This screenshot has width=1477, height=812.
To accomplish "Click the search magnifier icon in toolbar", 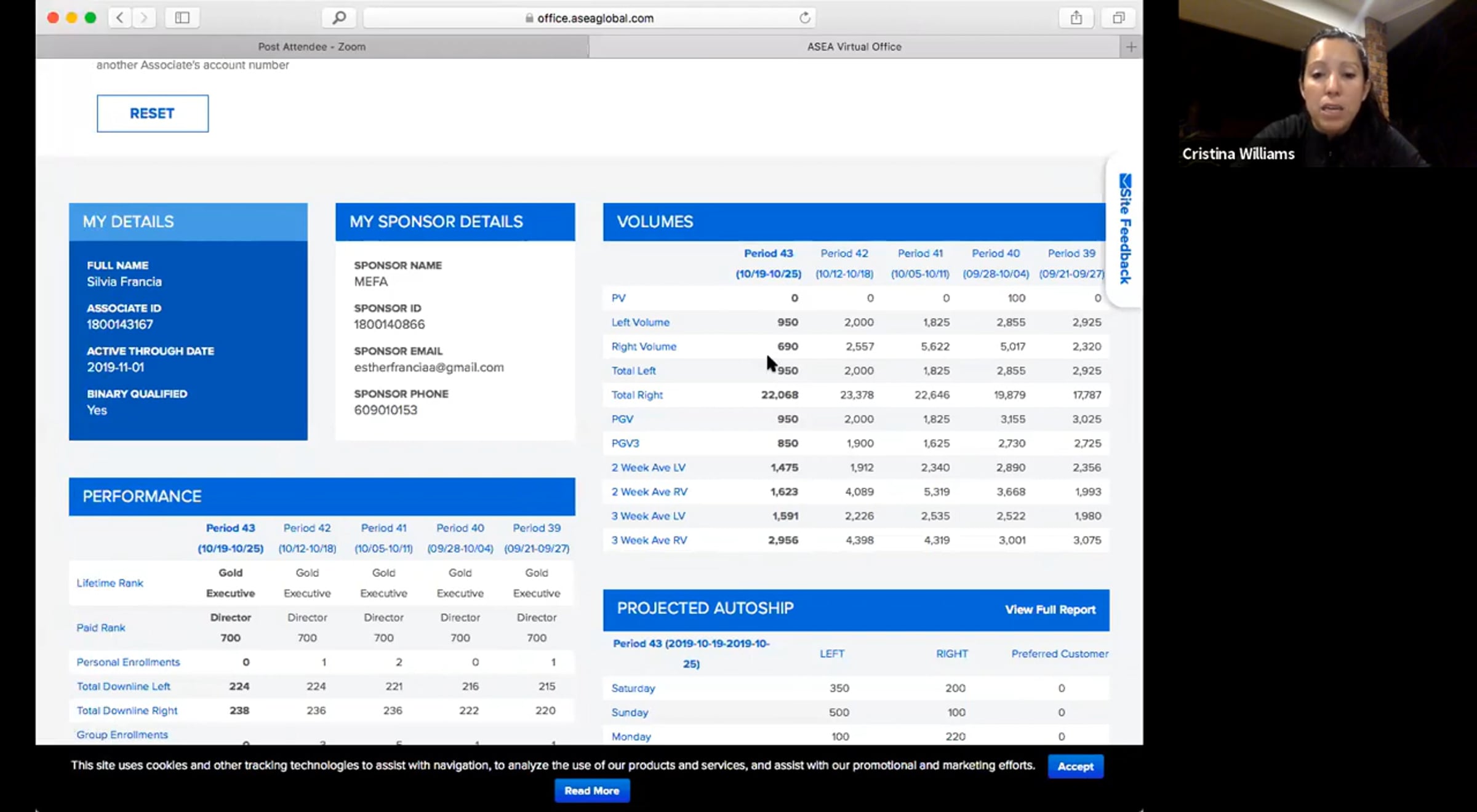I will click(339, 18).
